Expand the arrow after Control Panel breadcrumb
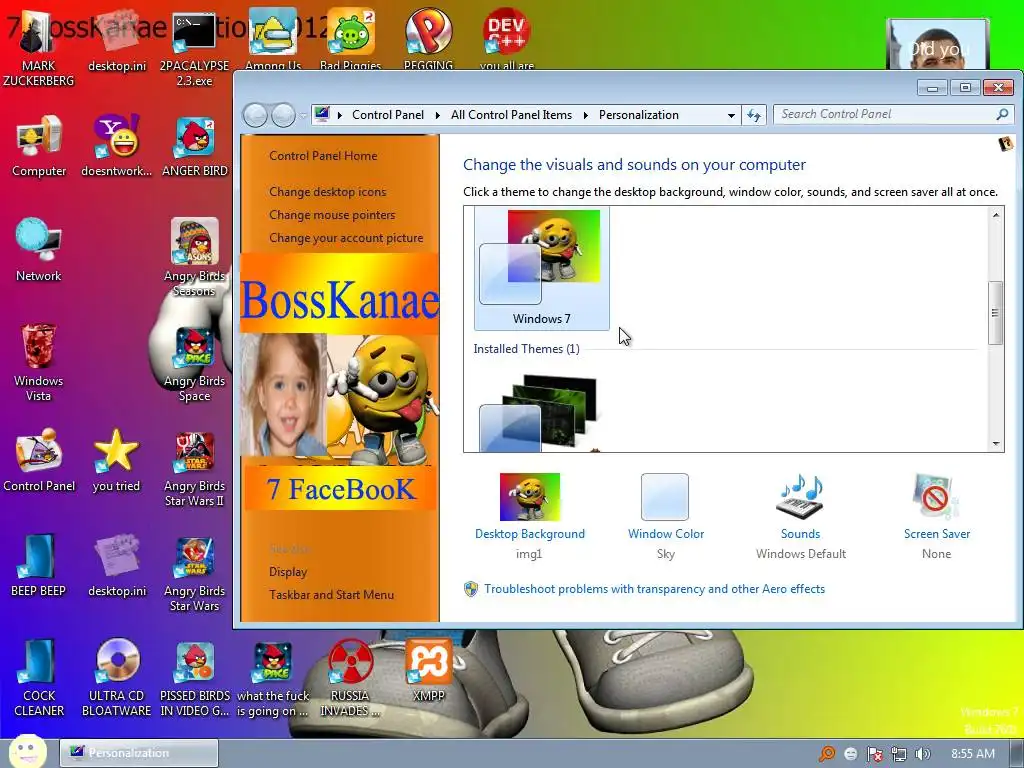The width and height of the screenshot is (1024, 768). 438,115
